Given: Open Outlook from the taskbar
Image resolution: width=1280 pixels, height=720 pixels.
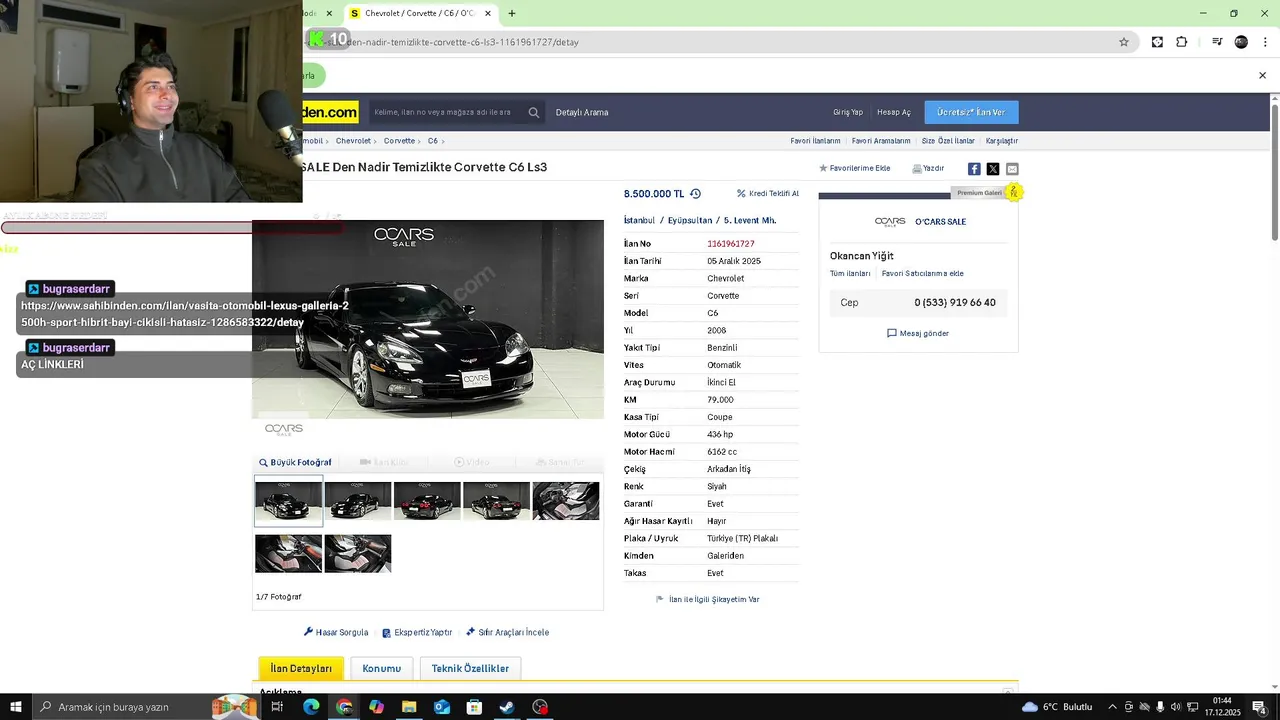Looking at the screenshot, I should coord(442,707).
